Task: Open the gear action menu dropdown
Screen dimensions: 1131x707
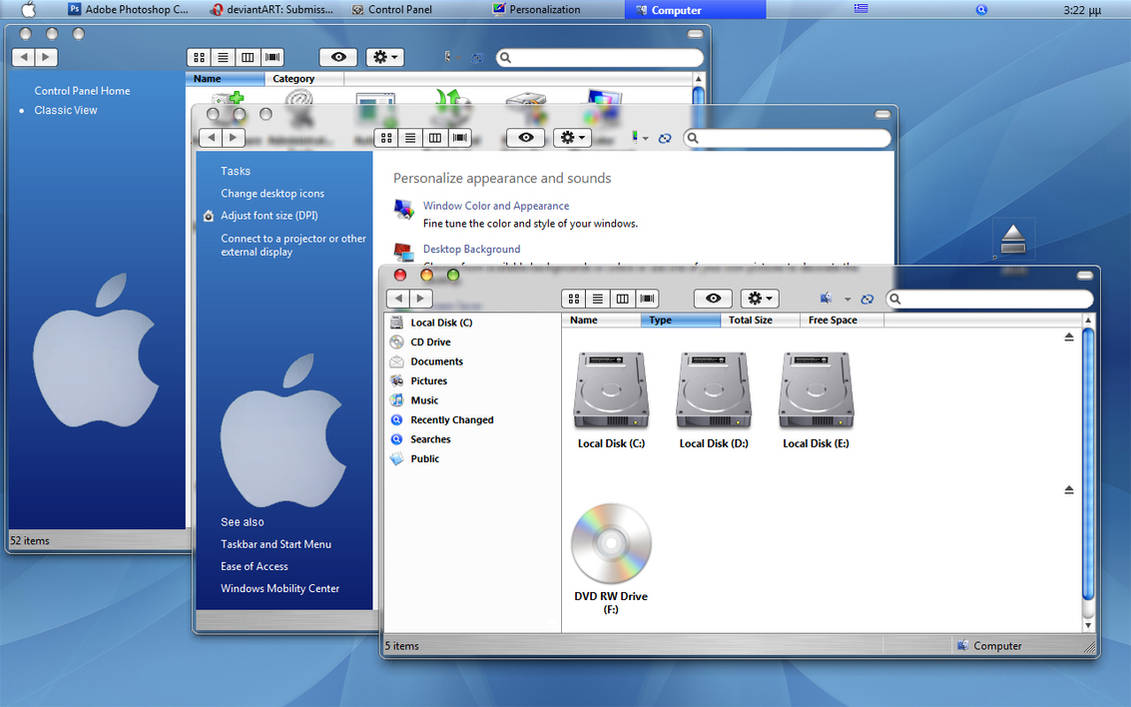Action: pos(759,298)
